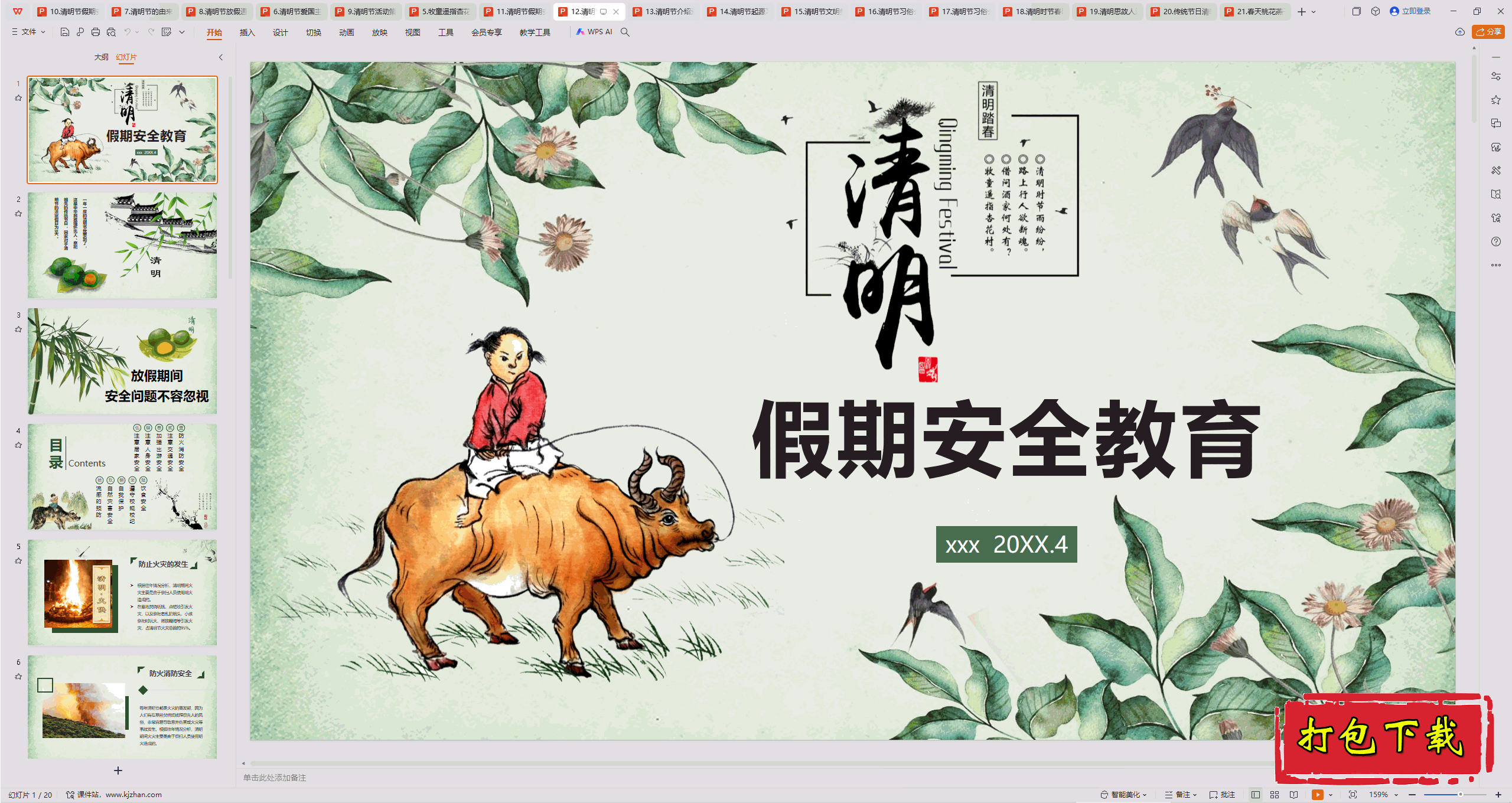This screenshot has width=1512, height=803.
Task: Switch to slide sorter grid view
Action: pos(1275,795)
